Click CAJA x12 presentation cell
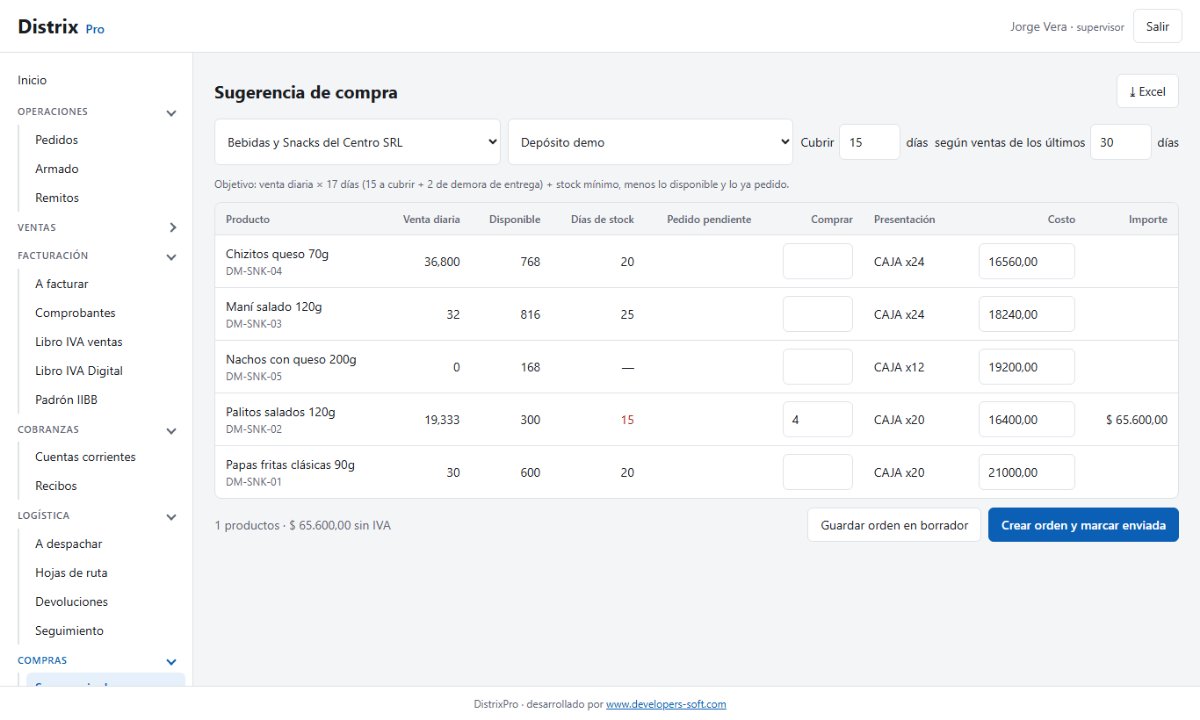This screenshot has width=1200, height=720. [x=899, y=367]
